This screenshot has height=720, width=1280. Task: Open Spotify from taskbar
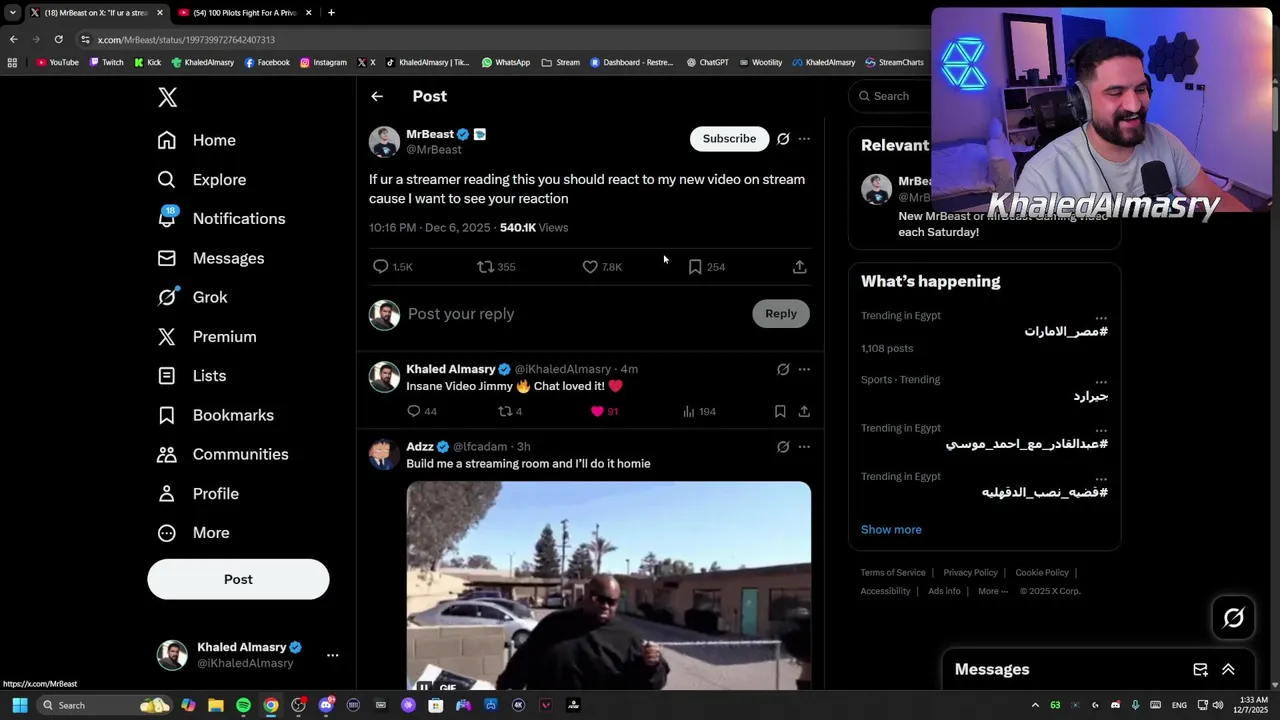pyautogui.click(x=243, y=705)
